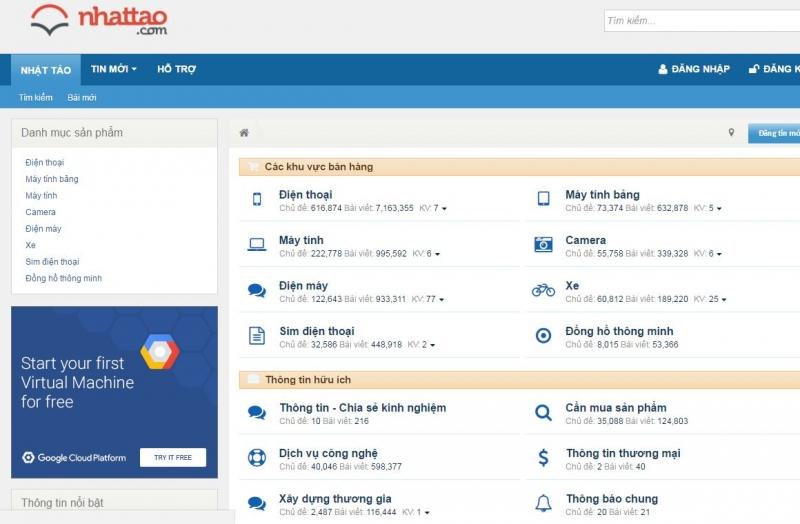The height and width of the screenshot is (524, 800).
Task: Click the magnifier icon beside Cần mua sản phẩm
Action: [543, 412]
